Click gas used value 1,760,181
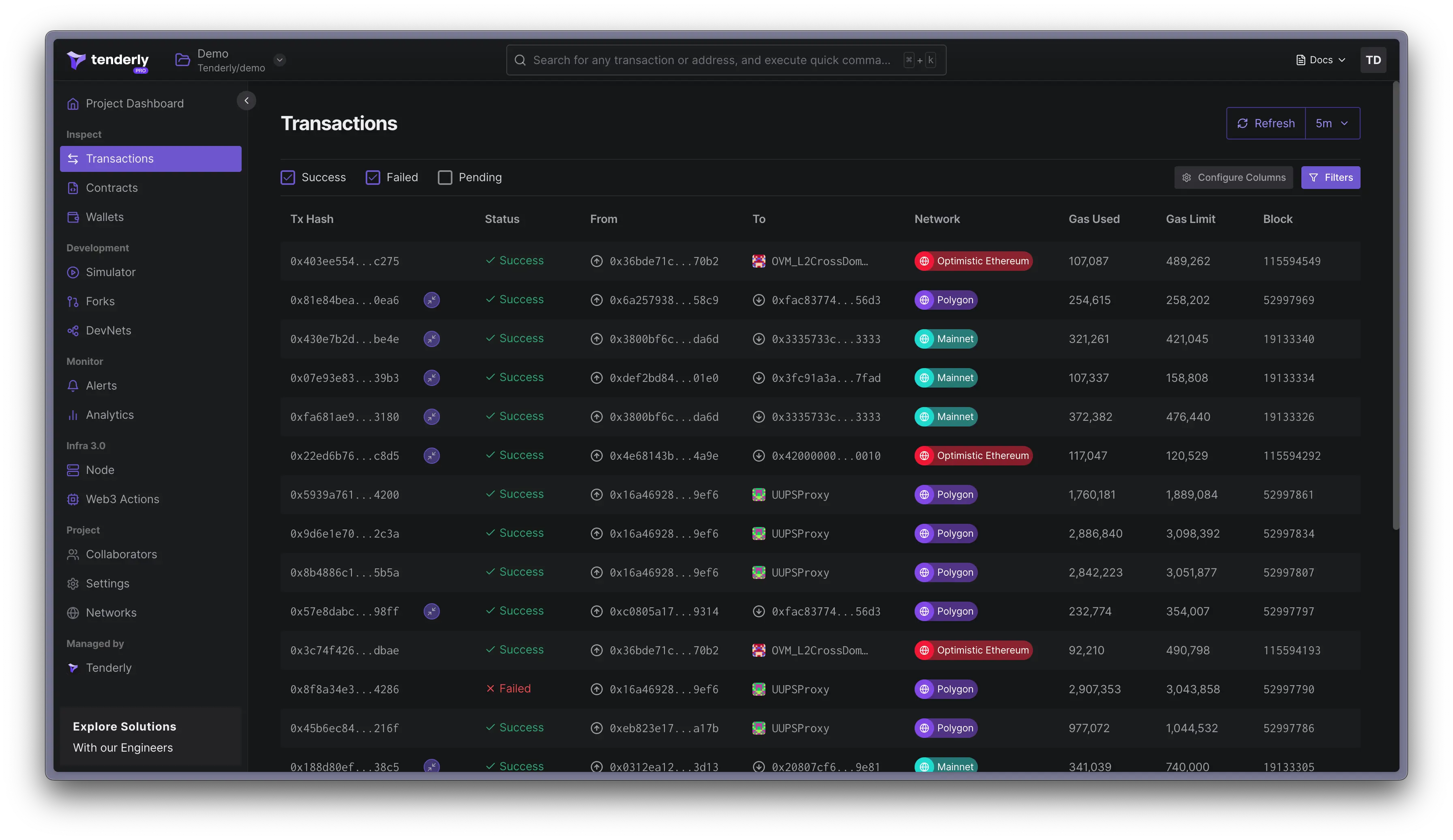The image size is (1453, 840). point(1091,495)
